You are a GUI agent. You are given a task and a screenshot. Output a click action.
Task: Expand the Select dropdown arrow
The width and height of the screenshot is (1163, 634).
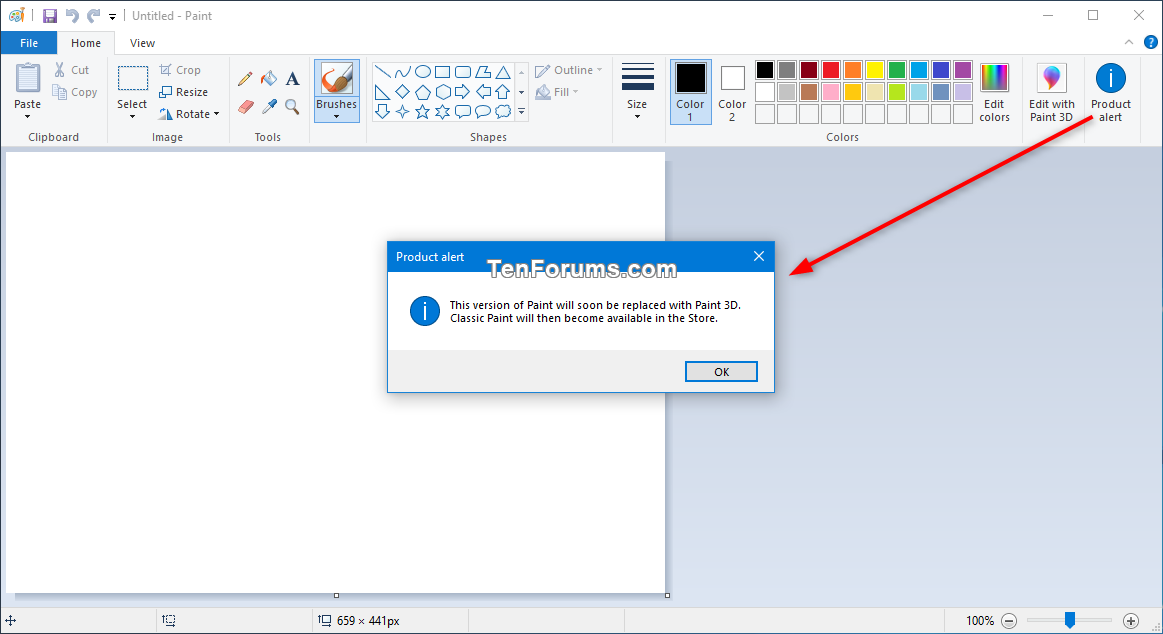click(x=132, y=116)
